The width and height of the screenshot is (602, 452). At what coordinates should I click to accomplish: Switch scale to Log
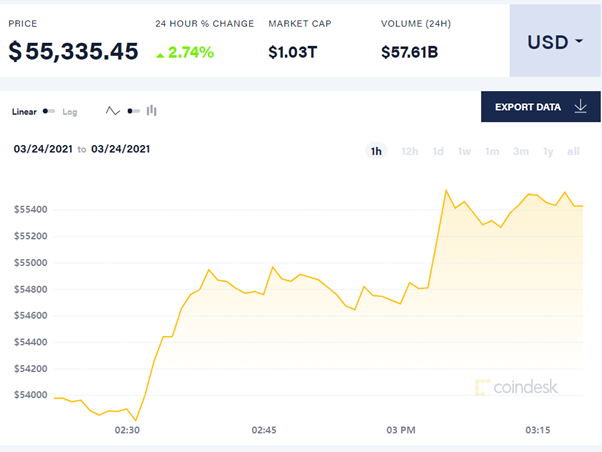(70, 112)
